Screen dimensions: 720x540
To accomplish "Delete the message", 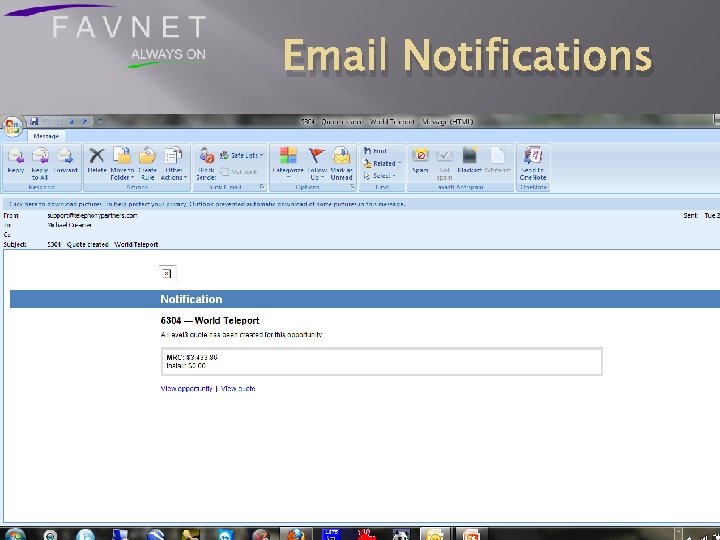I will point(96,161).
